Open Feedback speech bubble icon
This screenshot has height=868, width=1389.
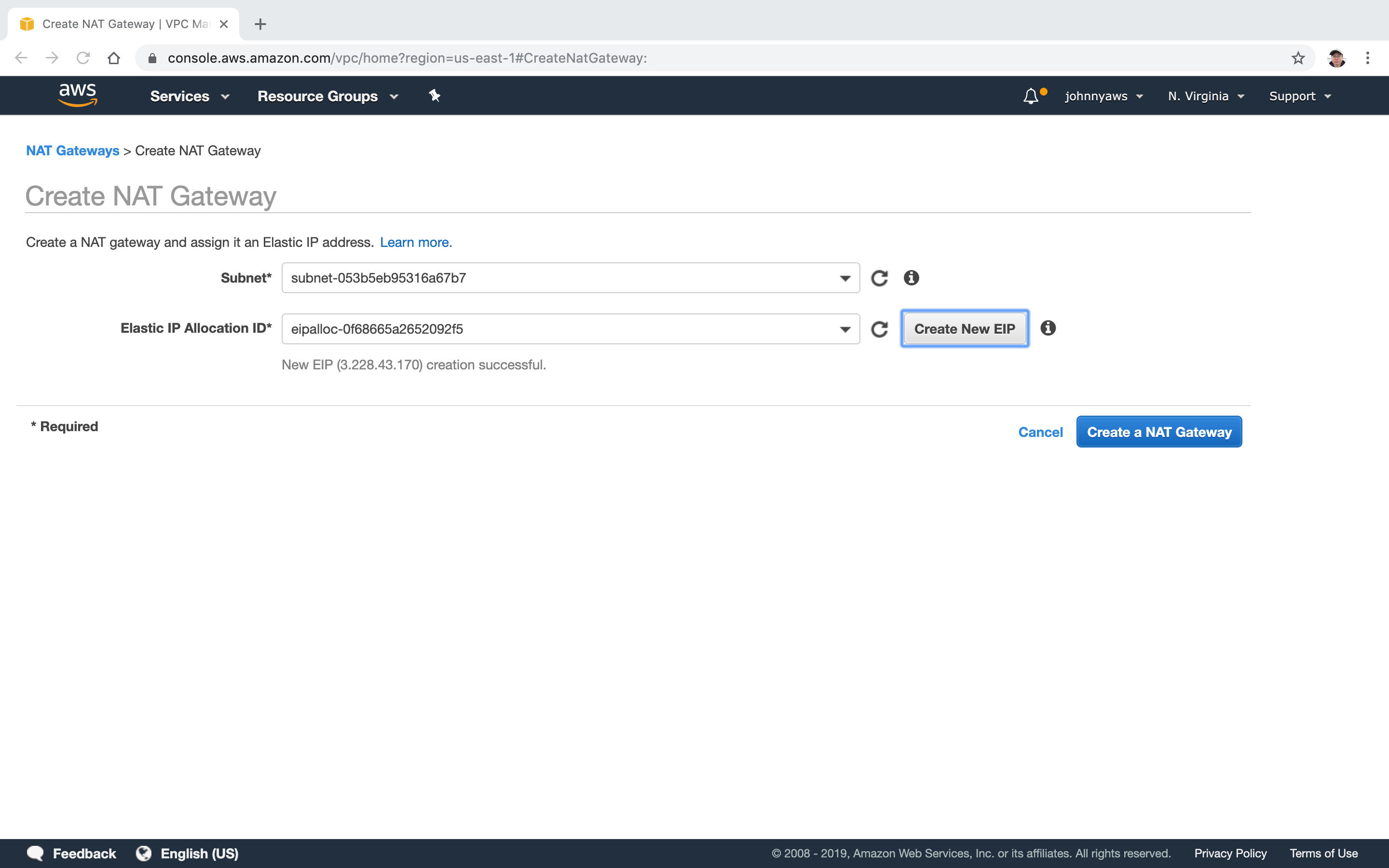pos(36,853)
